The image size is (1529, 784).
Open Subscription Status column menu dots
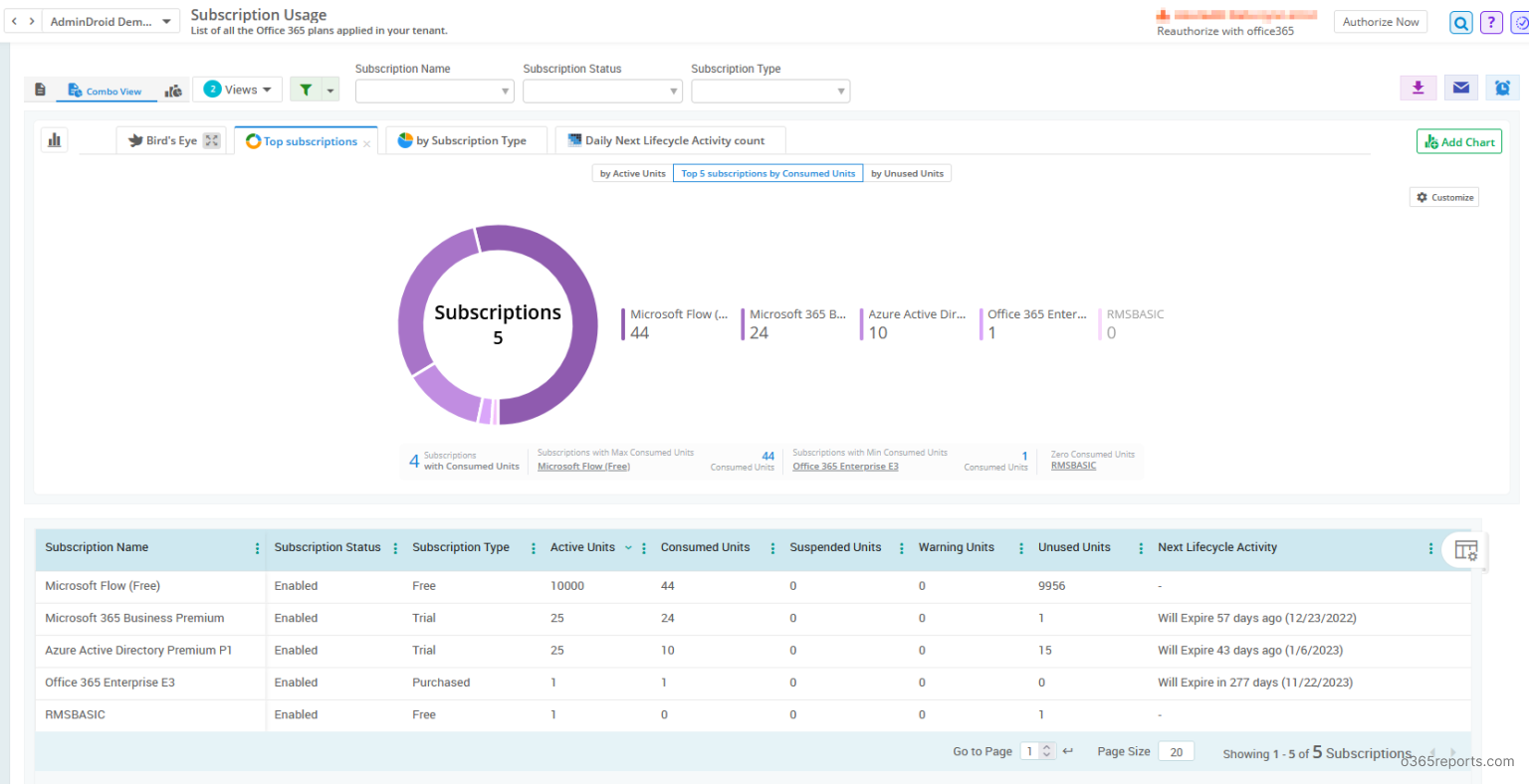click(x=395, y=548)
